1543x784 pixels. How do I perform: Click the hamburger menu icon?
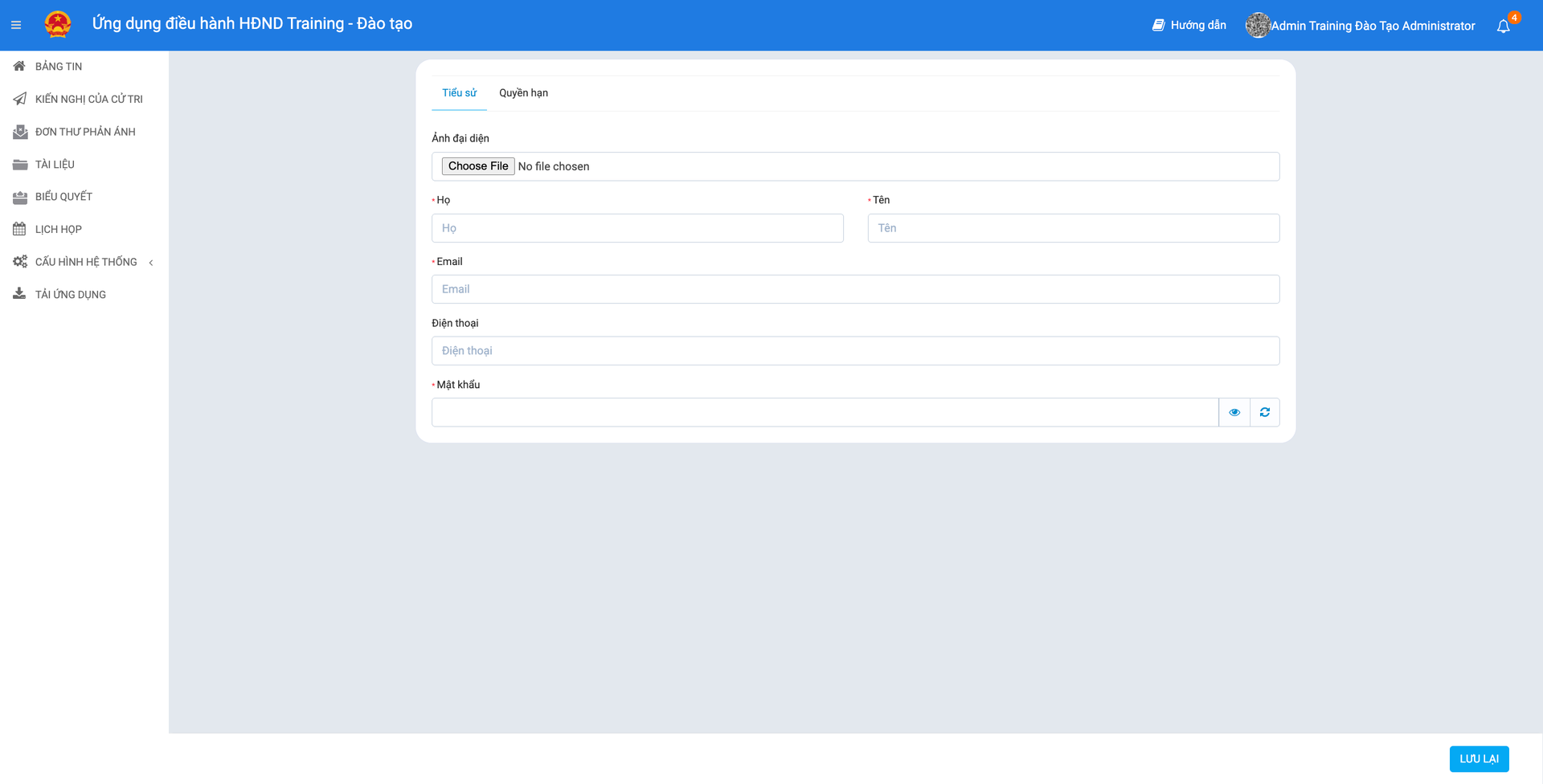click(x=16, y=25)
